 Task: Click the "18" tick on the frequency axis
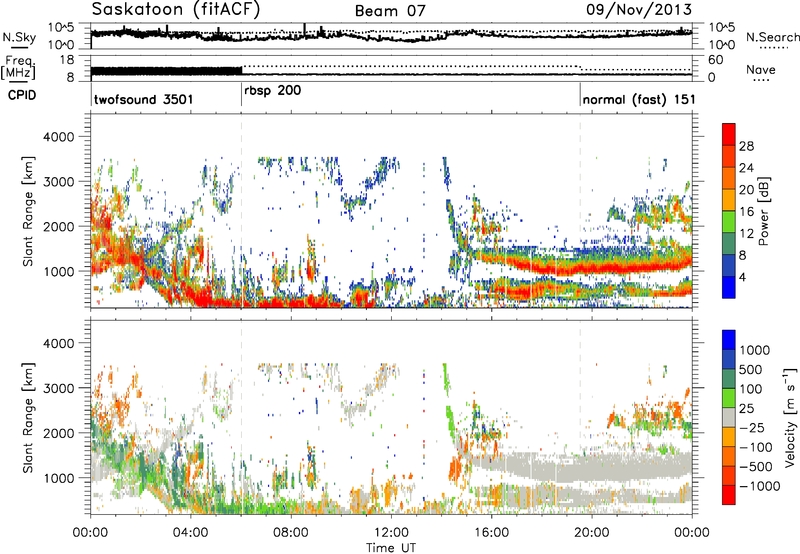click(x=67, y=60)
